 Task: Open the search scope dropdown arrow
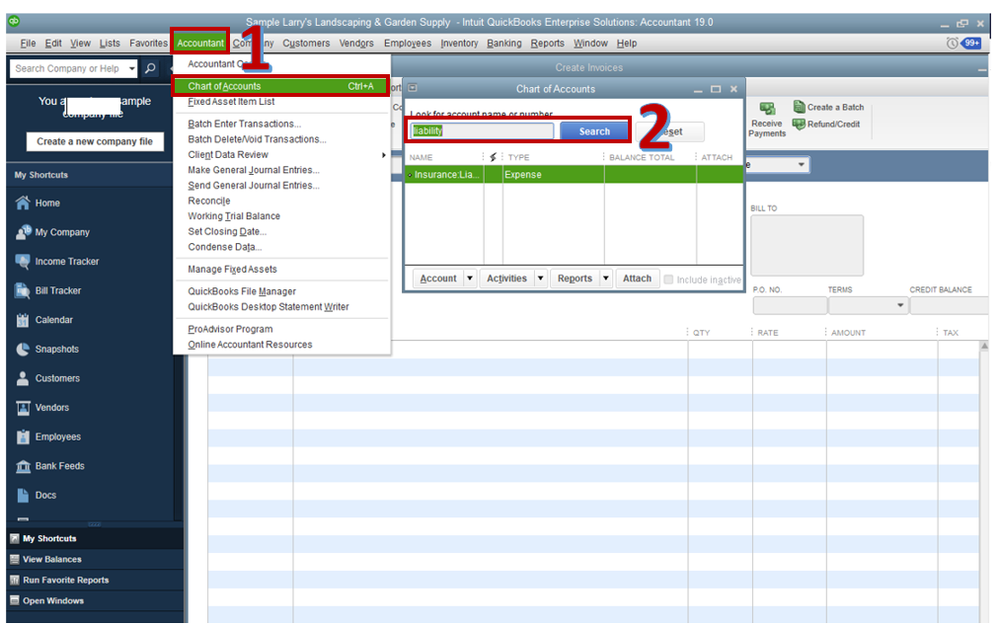(x=131, y=68)
